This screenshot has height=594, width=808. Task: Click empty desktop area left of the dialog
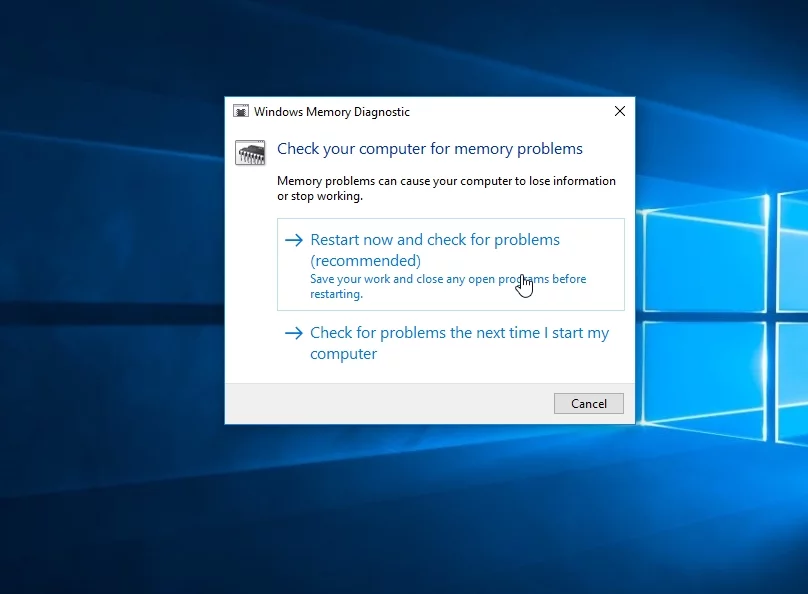click(112, 258)
